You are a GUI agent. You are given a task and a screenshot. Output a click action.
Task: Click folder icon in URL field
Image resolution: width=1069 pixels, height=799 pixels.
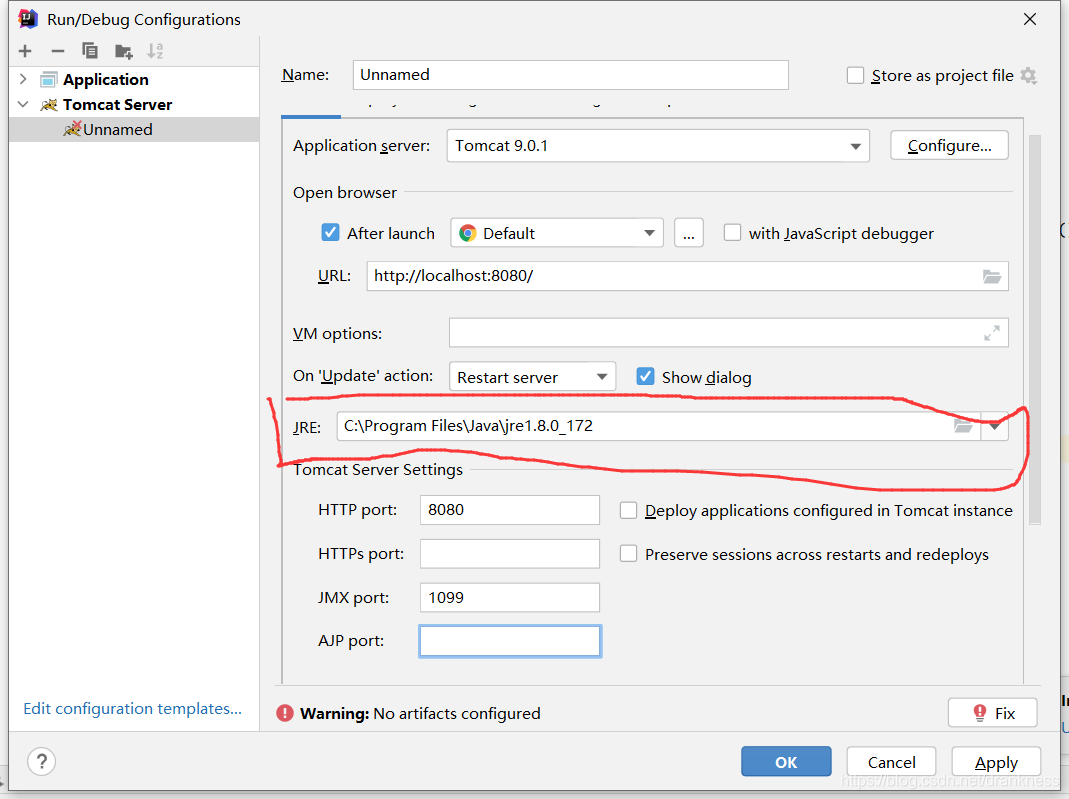click(x=992, y=276)
